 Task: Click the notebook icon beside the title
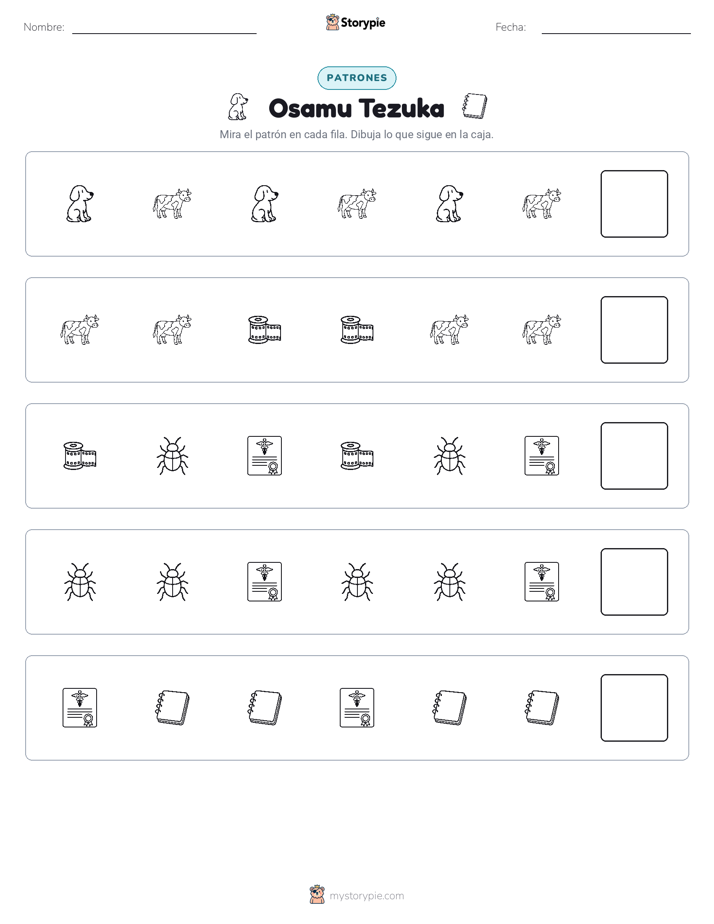pyautogui.click(x=475, y=106)
